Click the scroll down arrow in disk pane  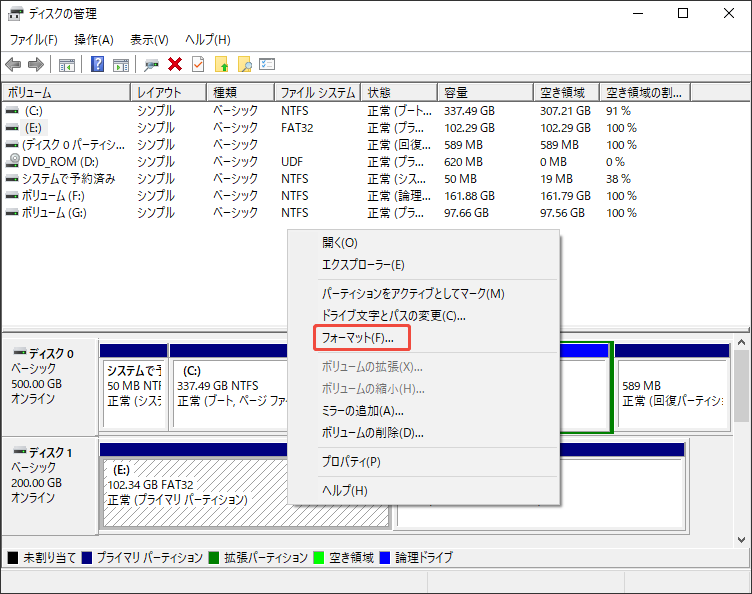click(741, 539)
